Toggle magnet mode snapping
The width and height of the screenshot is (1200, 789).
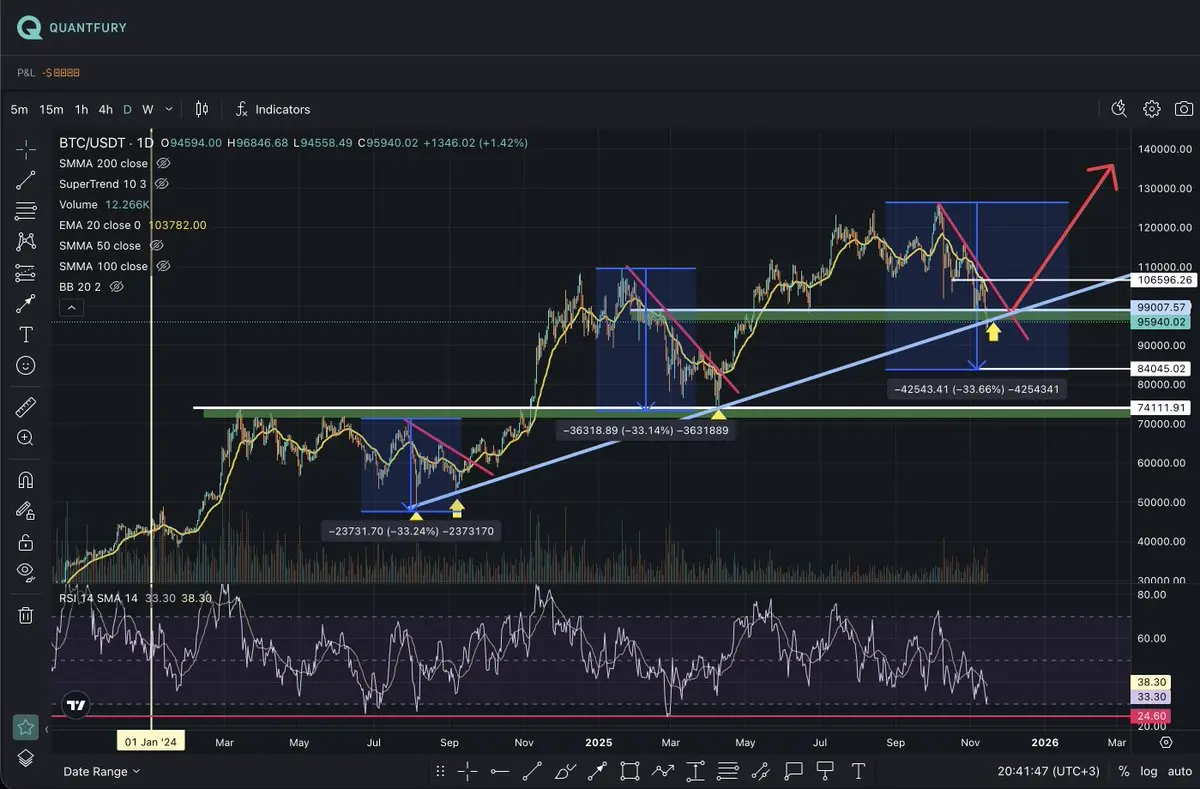(26, 480)
